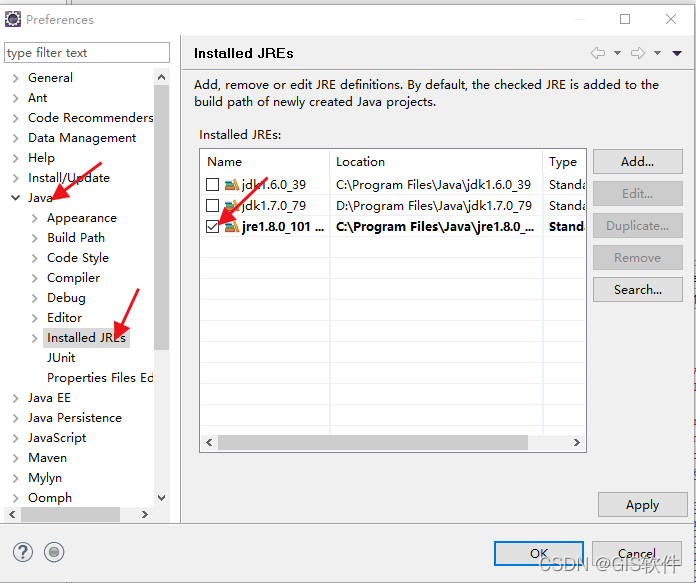
Task: Expand the Appearance subnode
Action: pyautogui.click(x=35, y=218)
